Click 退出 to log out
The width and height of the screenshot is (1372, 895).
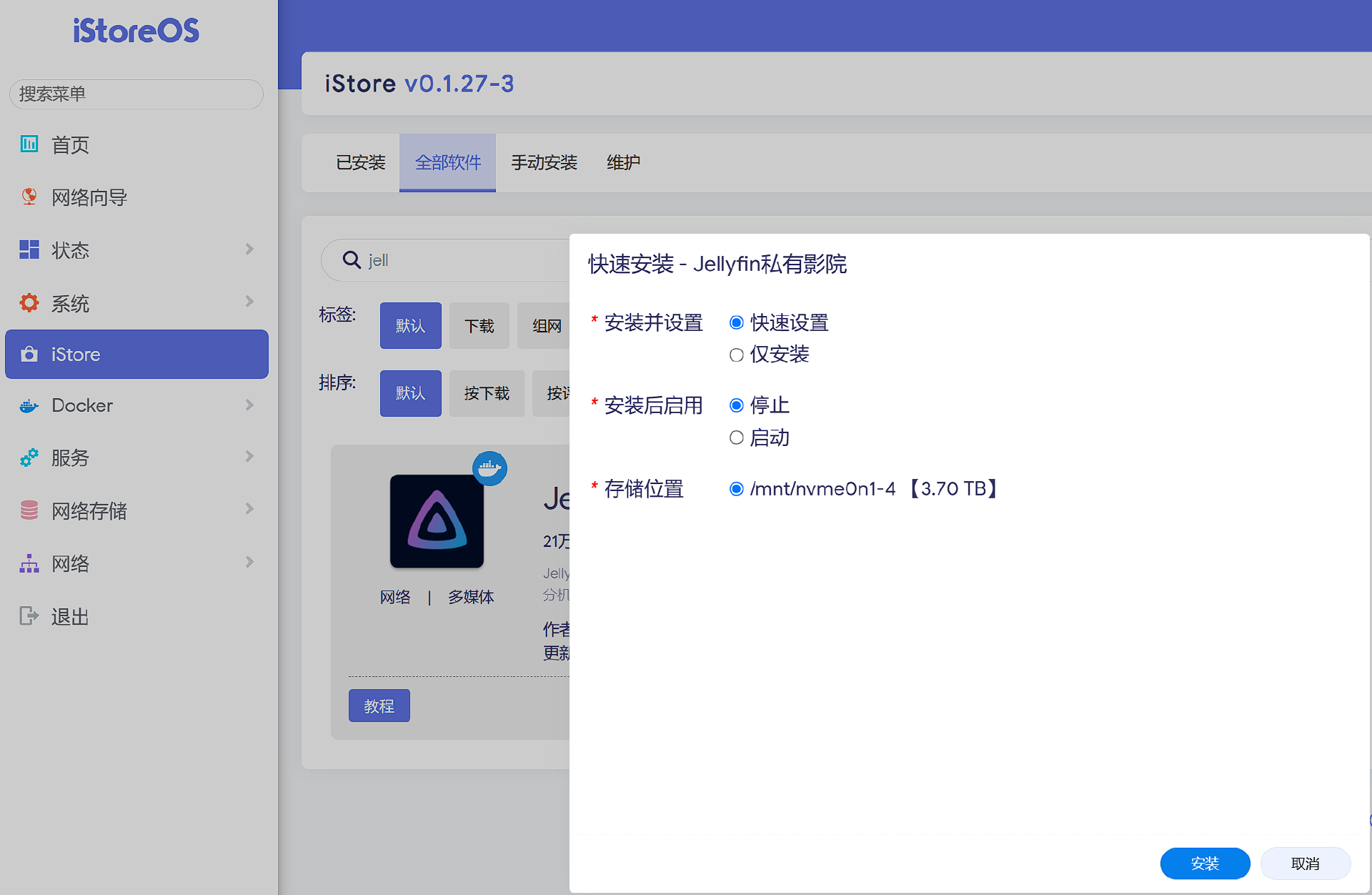pyautogui.click(x=136, y=616)
